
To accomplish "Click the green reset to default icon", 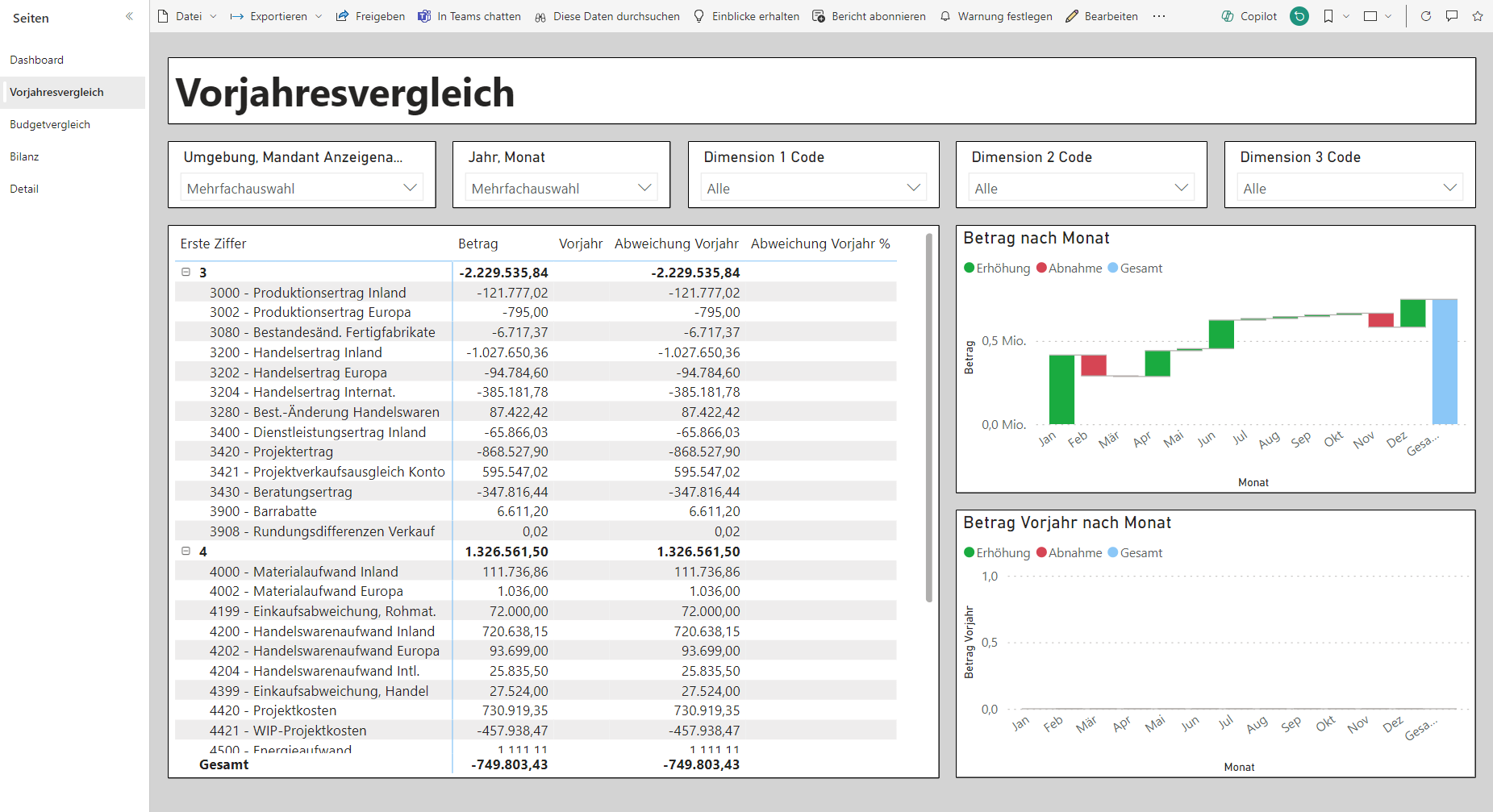I will pos(1299,16).
